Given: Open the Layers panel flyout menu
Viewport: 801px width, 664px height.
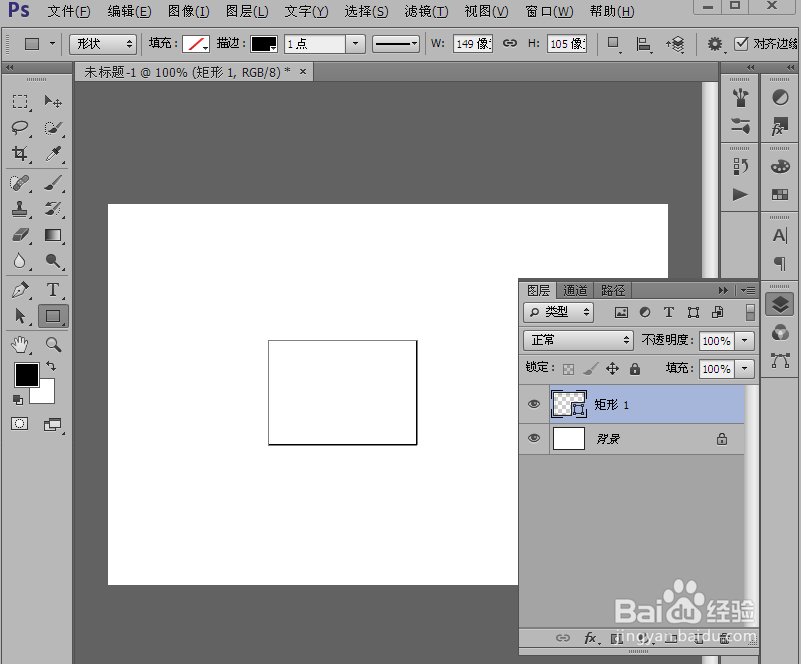Looking at the screenshot, I should pyautogui.click(x=748, y=291).
